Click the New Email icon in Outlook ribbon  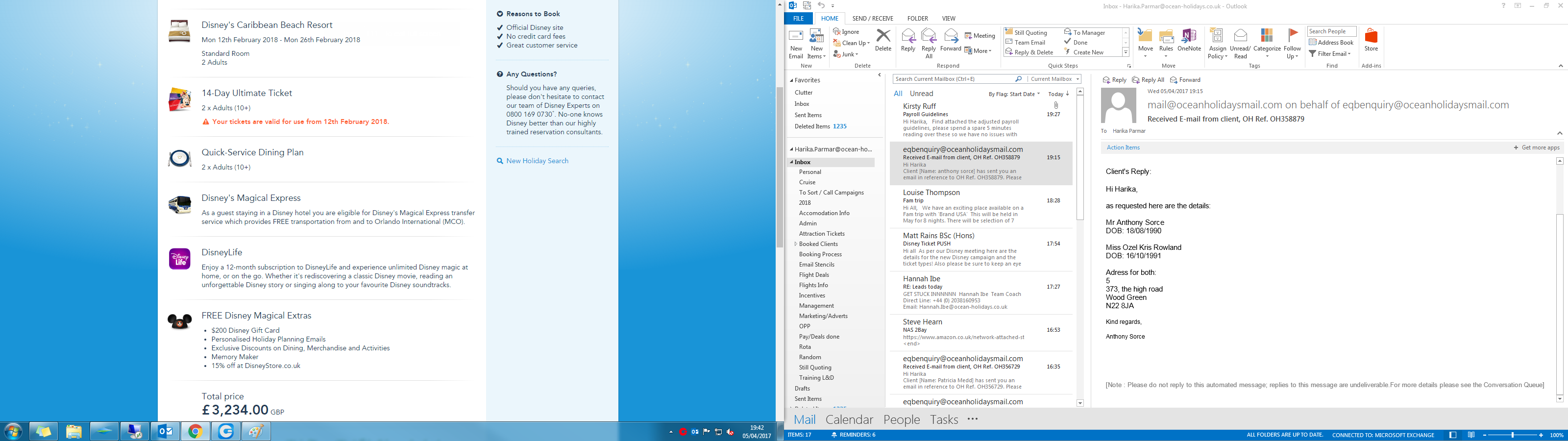click(x=796, y=43)
